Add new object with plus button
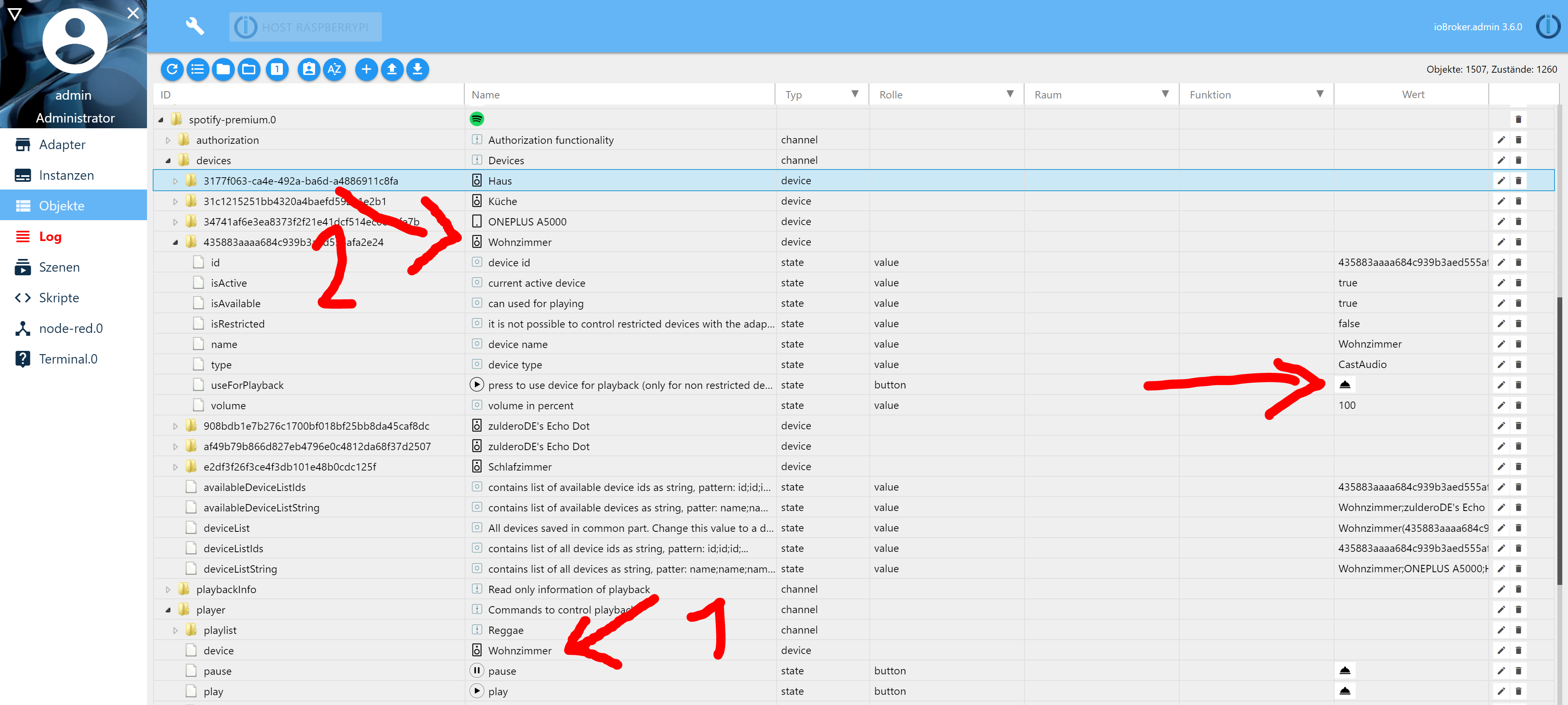The height and width of the screenshot is (705, 1568). point(366,69)
